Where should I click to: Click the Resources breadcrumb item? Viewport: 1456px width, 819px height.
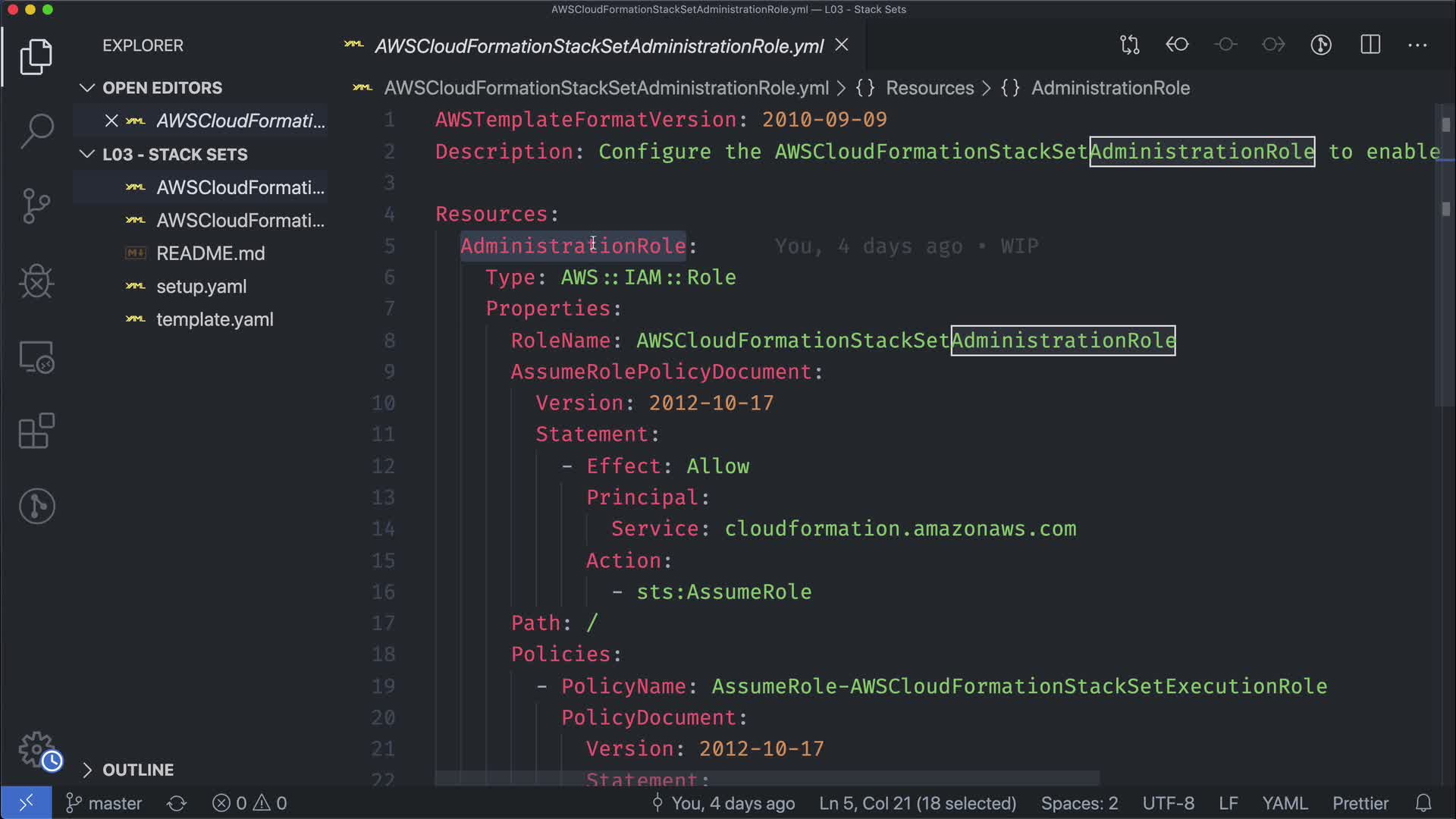[929, 88]
